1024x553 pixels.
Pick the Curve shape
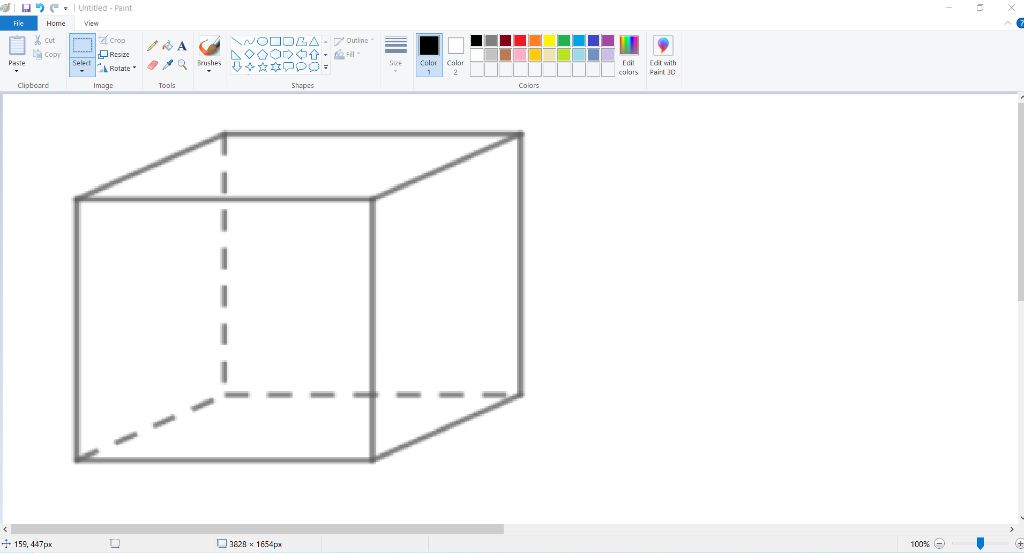tap(249, 41)
